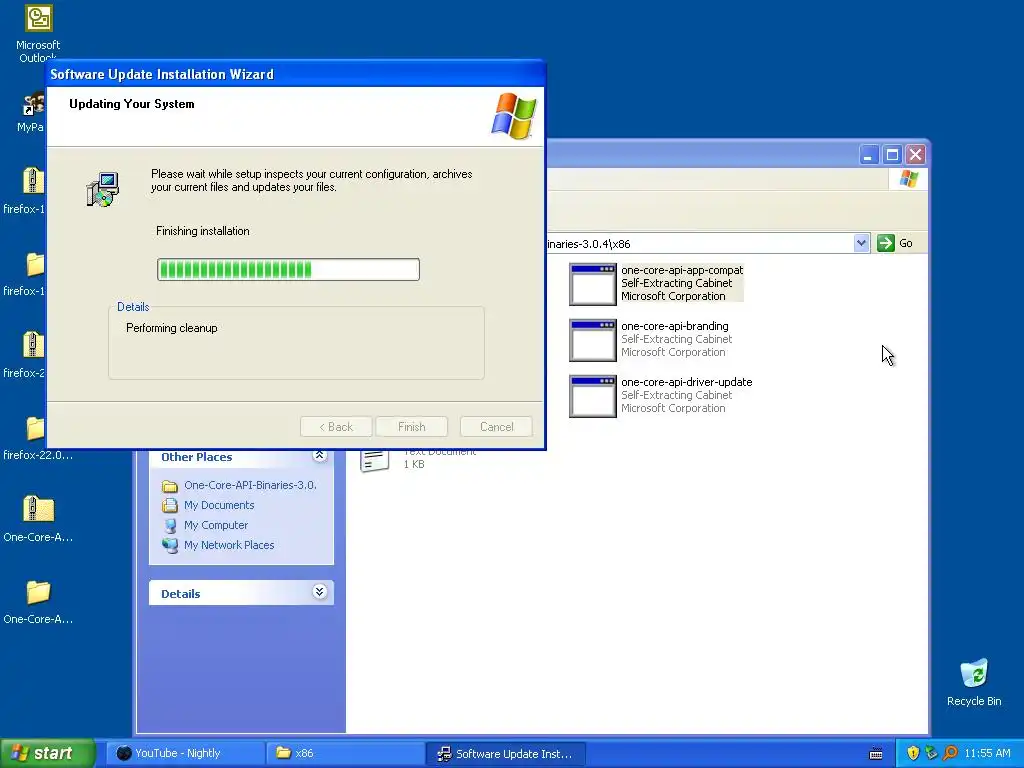Click the Finish button in wizard
This screenshot has width=1024, height=768.
(411, 427)
